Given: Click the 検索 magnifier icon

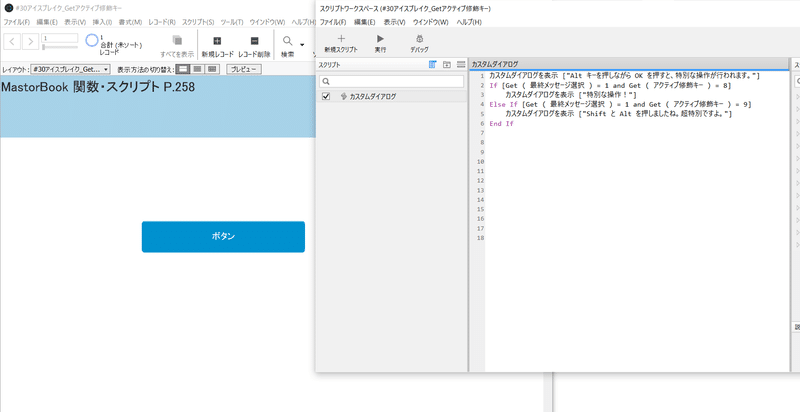Looking at the screenshot, I should pyautogui.click(x=288, y=41).
